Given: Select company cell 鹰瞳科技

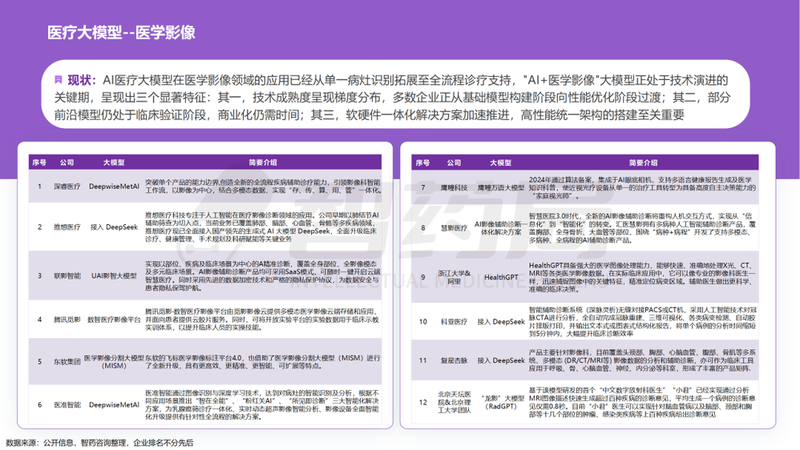Looking at the screenshot, I should [x=454, y=188].
